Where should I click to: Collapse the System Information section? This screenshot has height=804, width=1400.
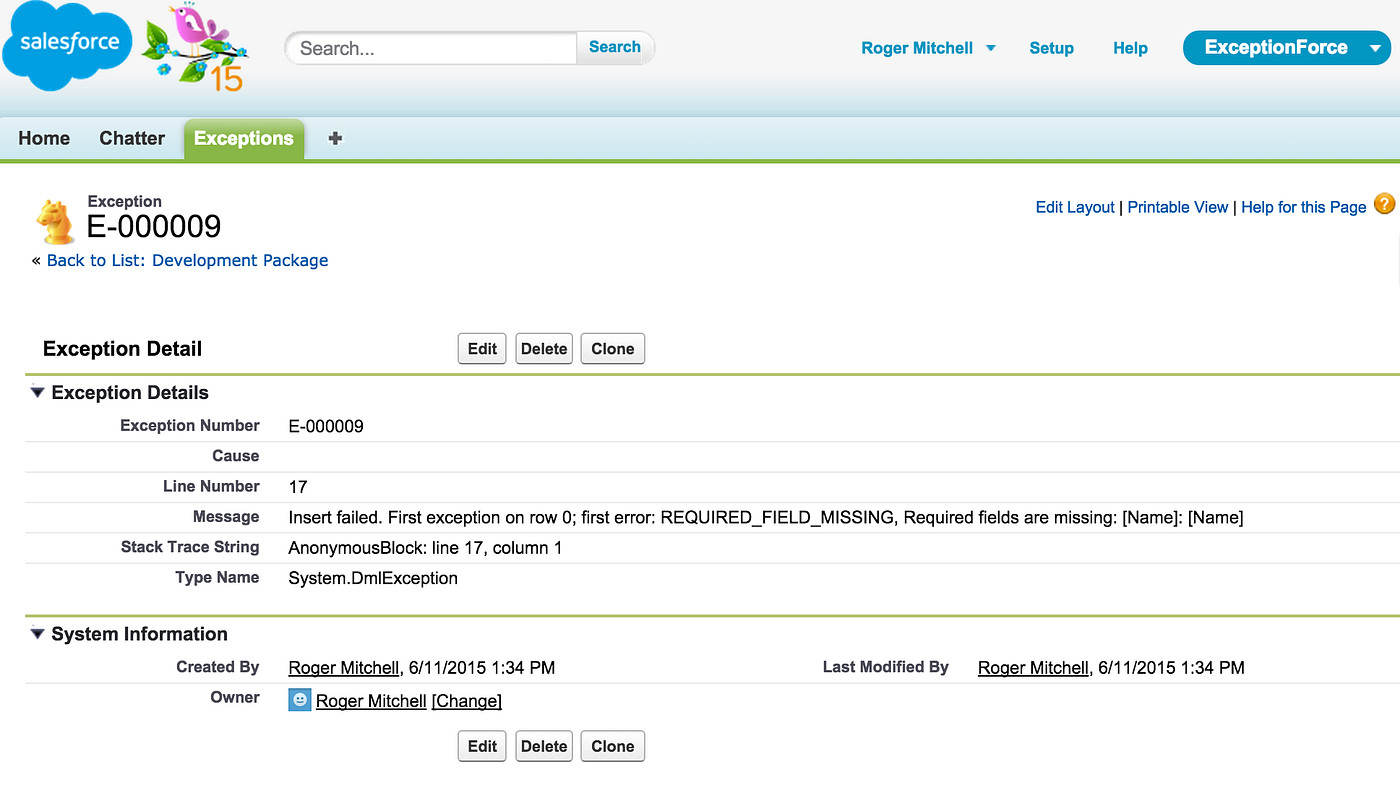tap(37, 633)
